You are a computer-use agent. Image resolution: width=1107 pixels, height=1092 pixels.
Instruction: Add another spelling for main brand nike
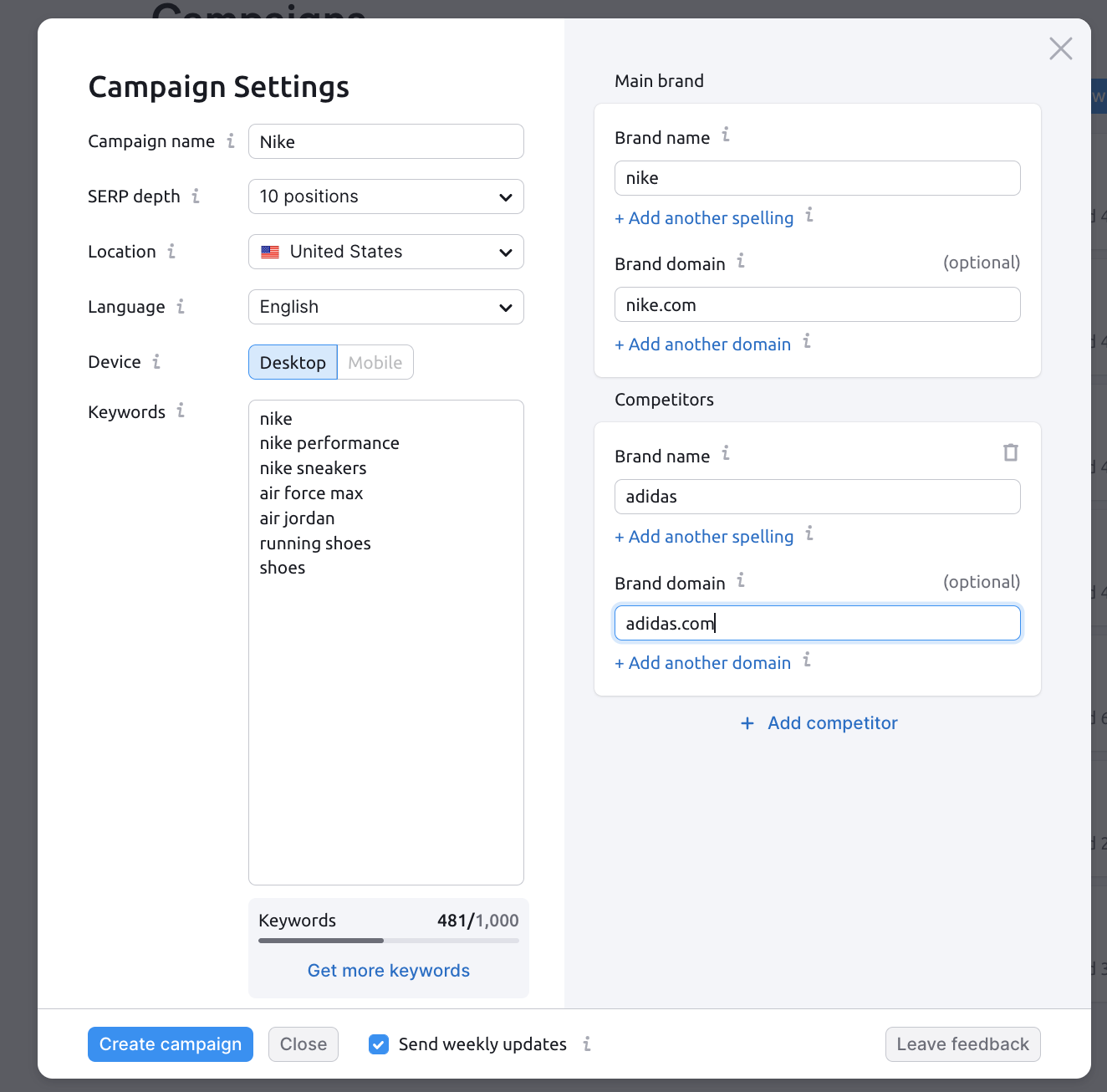(x=704, y=218)
